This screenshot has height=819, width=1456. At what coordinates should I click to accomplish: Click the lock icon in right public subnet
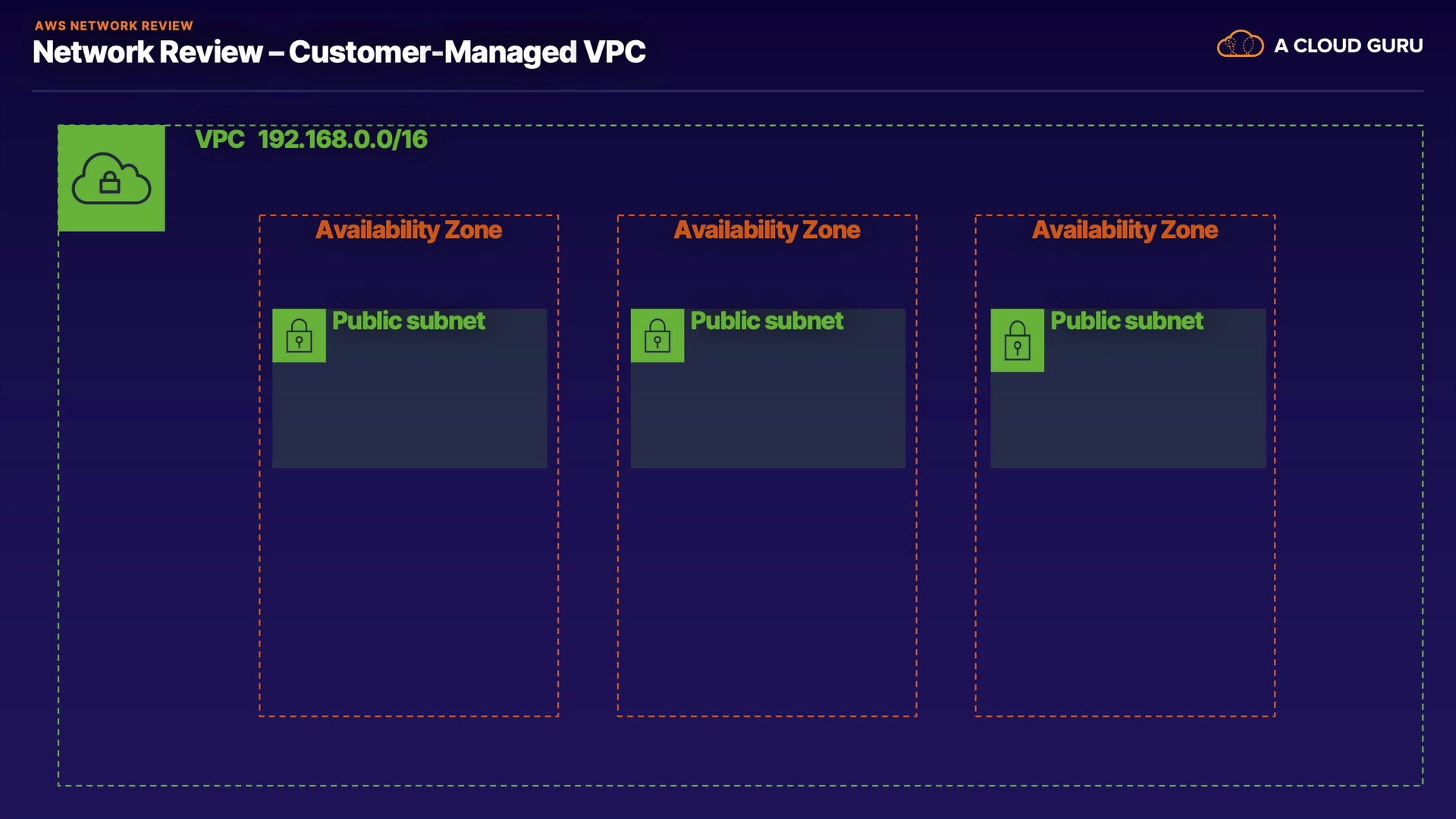pos(1017,340)
